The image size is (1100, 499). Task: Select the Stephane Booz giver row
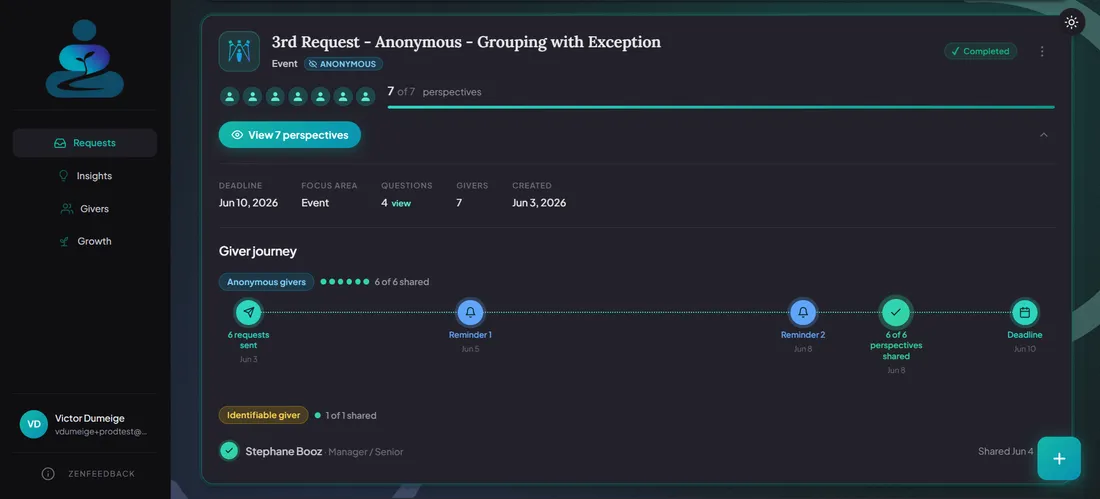tap(626, 451)
